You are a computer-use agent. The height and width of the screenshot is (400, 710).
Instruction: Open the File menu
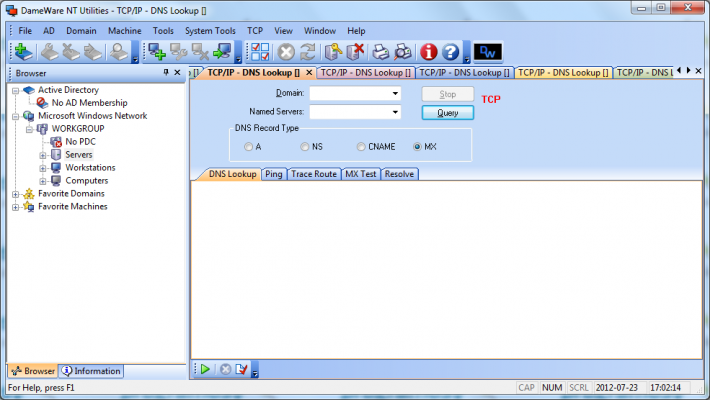(x=25, y=31)
